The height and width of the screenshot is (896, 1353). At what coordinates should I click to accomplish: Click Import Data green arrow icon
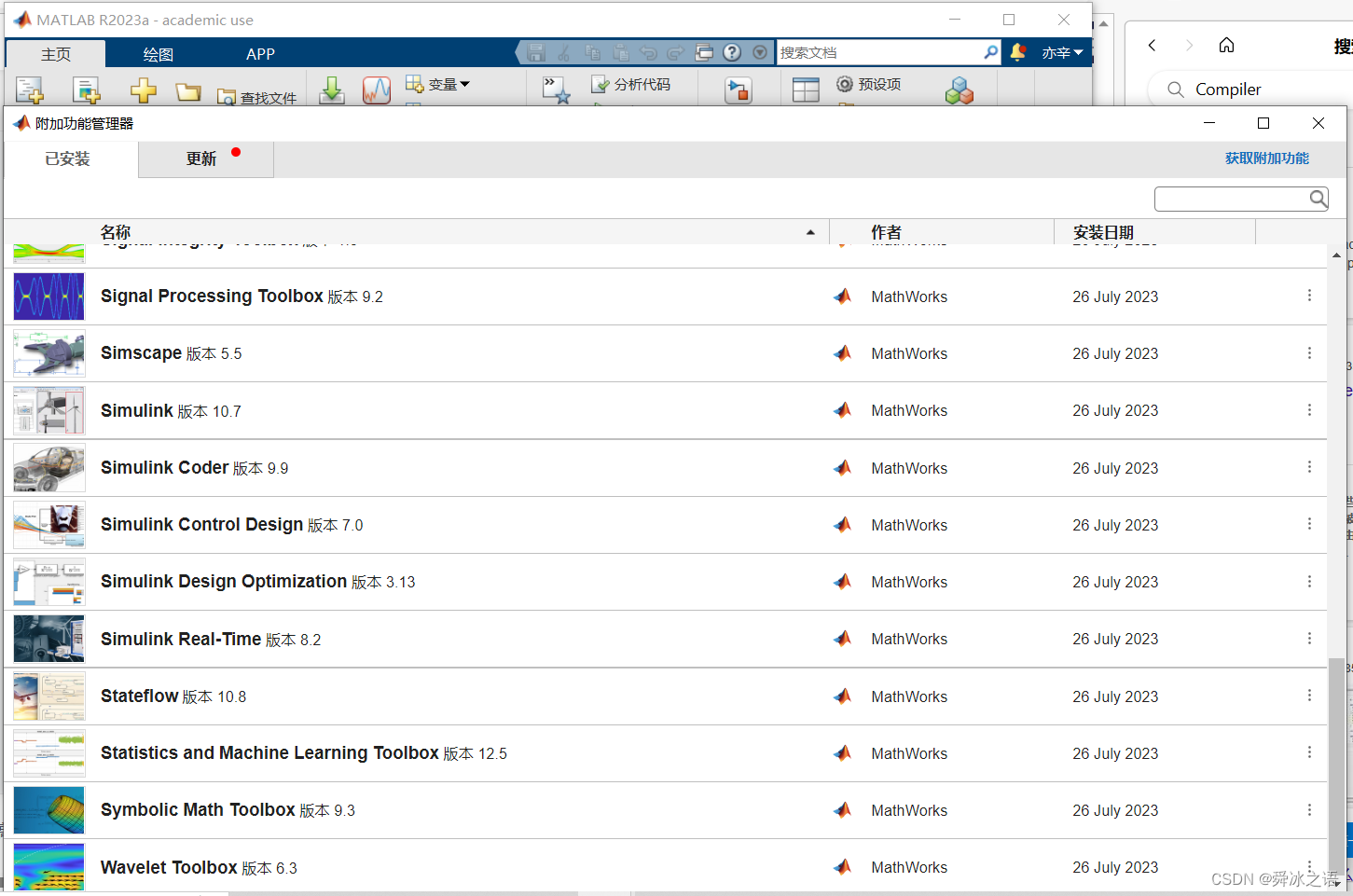point(332,90)
